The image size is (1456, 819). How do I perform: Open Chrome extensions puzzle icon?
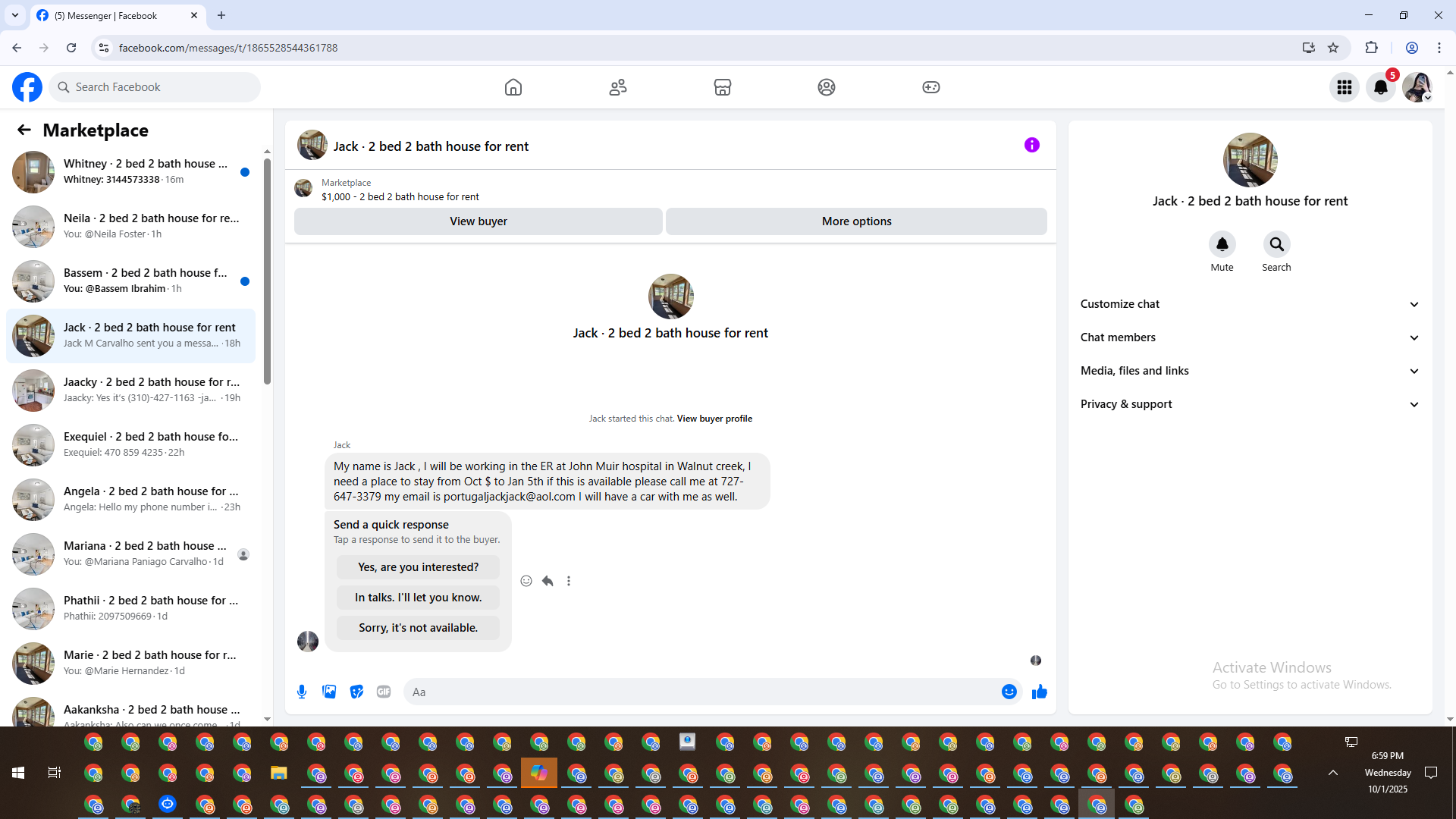pyautogui.click(x=1371, y=48)
